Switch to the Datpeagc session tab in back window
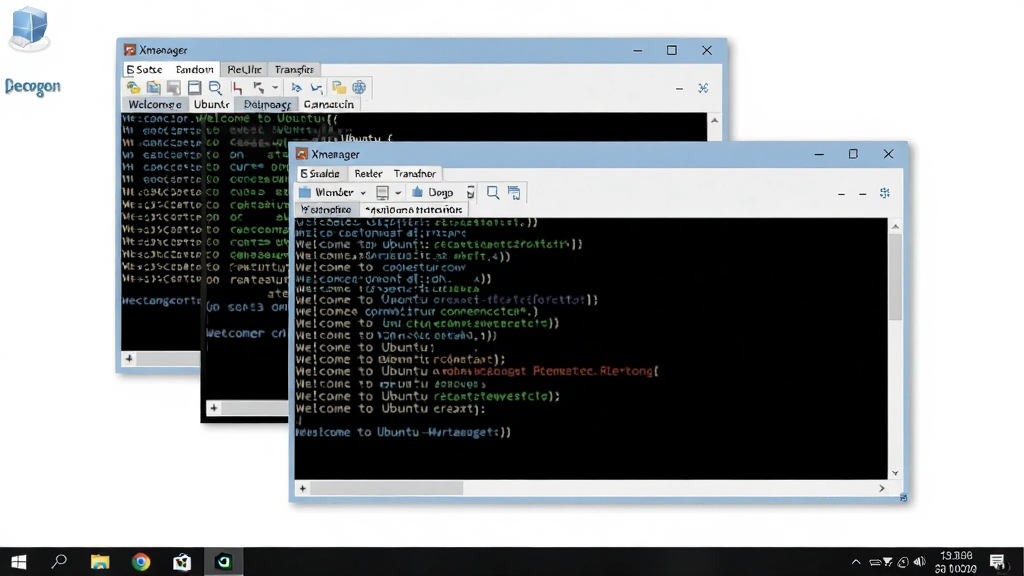Image resolution: width=1024 pixels, height=576 pixels. tap(267, 104)
